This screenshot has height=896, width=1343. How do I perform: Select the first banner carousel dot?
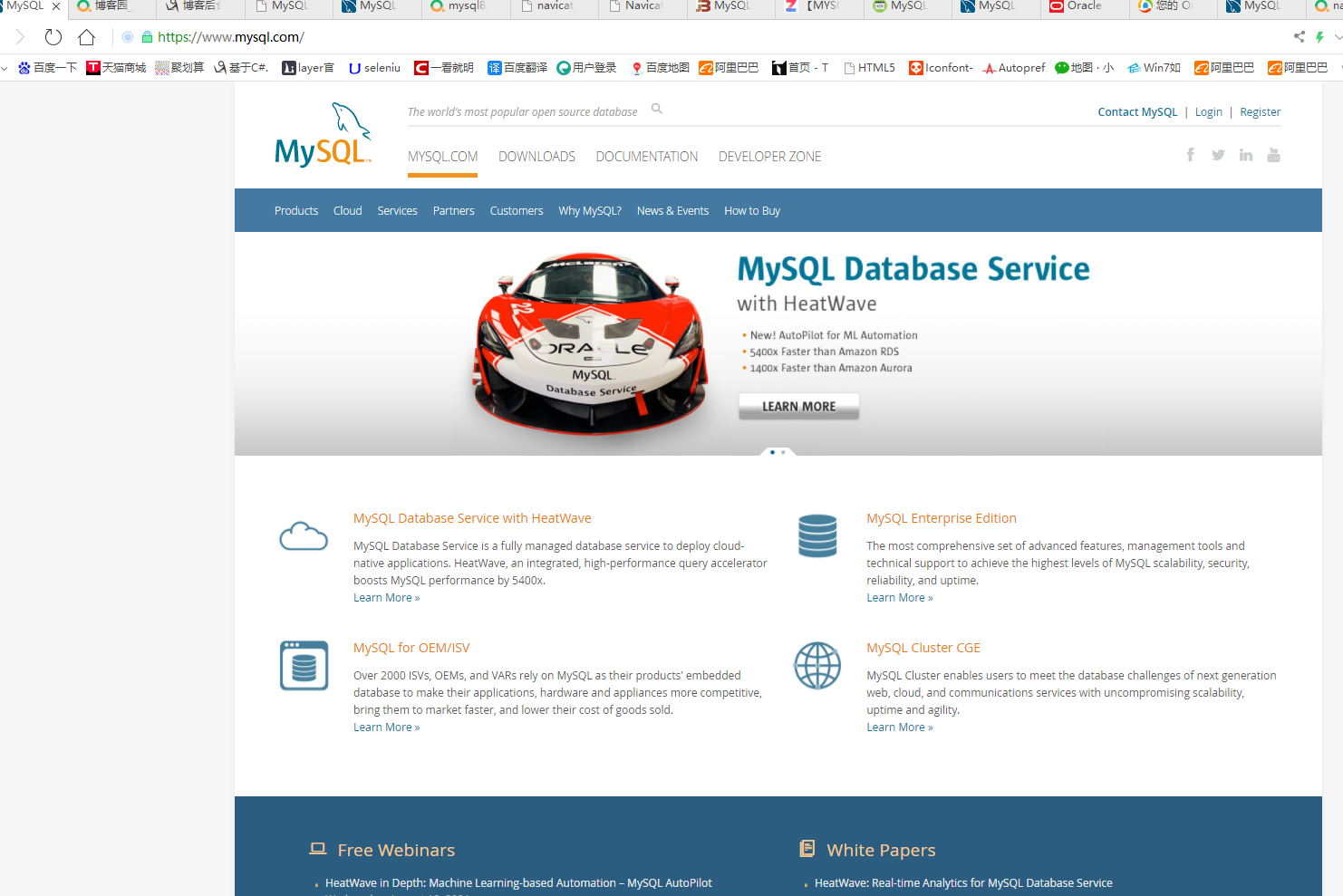(772, 452)
